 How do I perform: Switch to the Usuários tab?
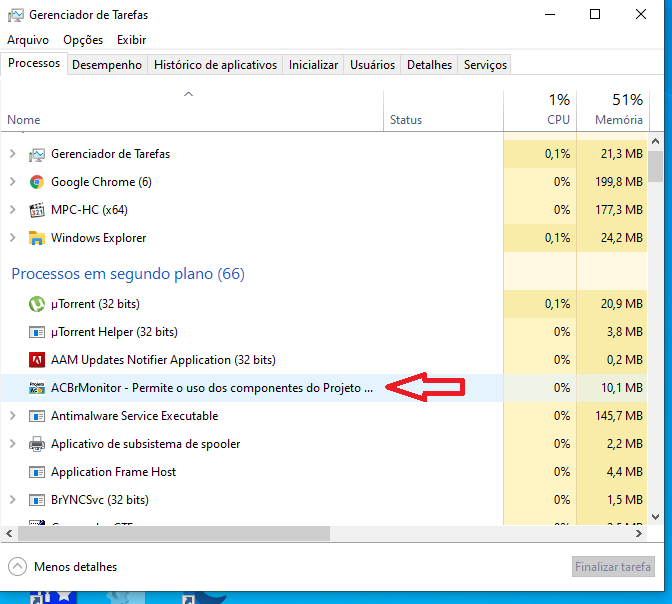coord(372,65)
